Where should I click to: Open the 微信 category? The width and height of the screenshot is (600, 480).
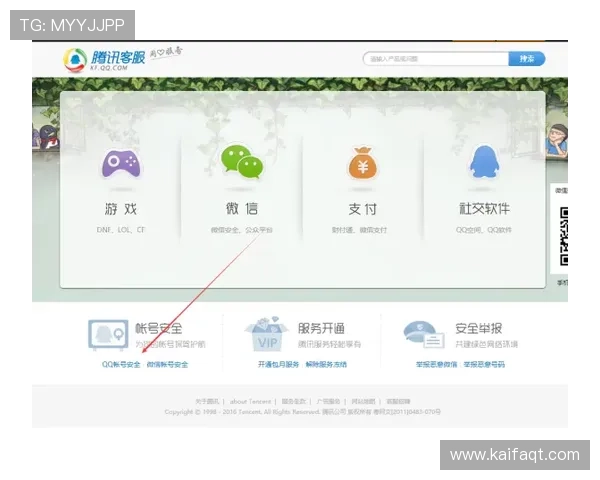point(242,209)
